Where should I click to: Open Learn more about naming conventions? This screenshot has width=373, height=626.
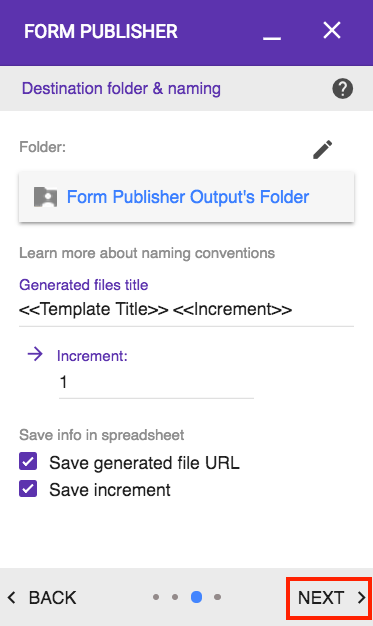pyautogui.click(x=147, y=253)
